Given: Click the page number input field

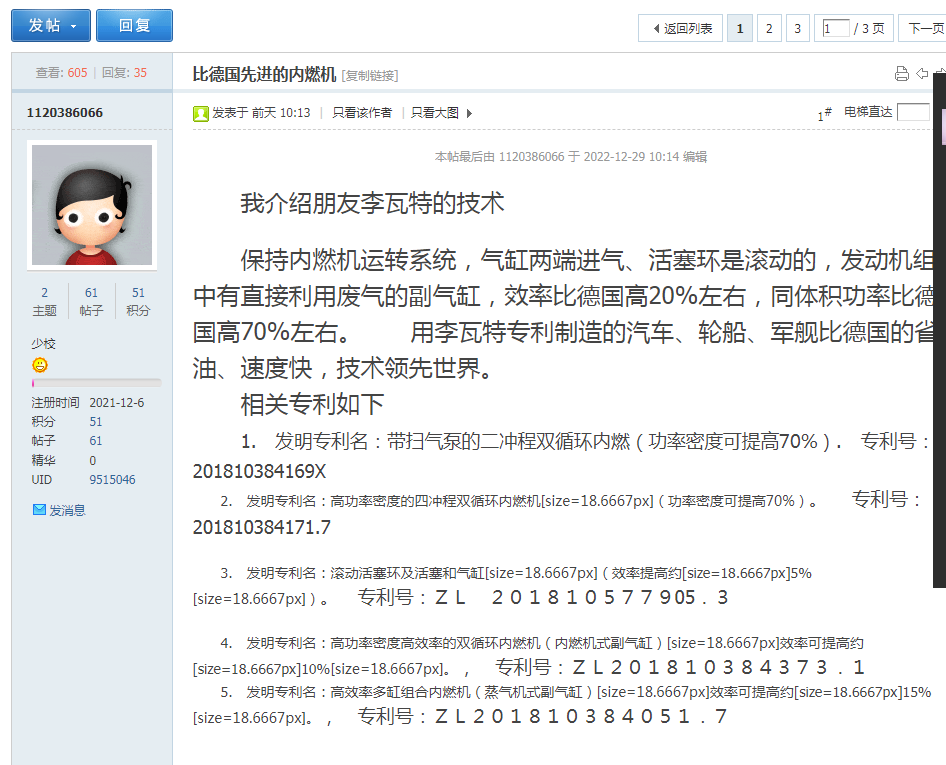Looking at the screenshot, I should click(836, 29).
